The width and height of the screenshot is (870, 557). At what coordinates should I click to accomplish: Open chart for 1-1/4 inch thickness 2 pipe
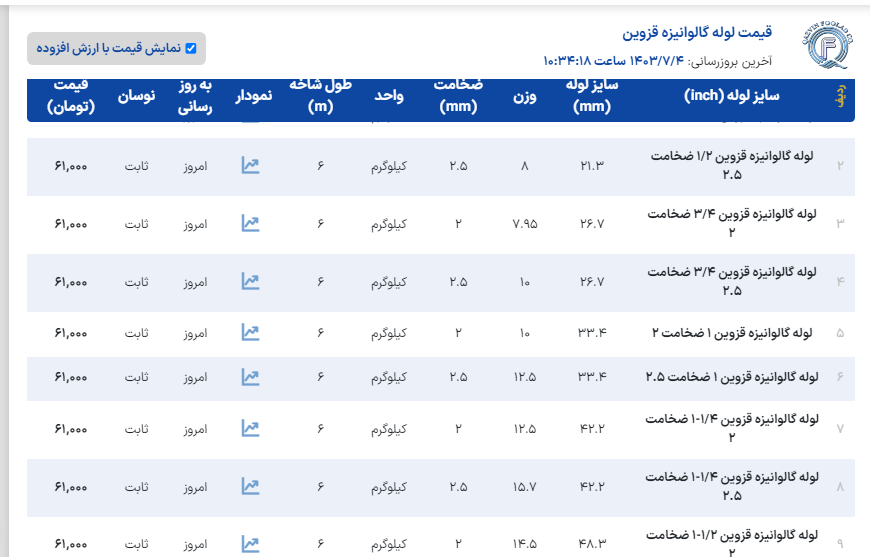coord(250,429)
